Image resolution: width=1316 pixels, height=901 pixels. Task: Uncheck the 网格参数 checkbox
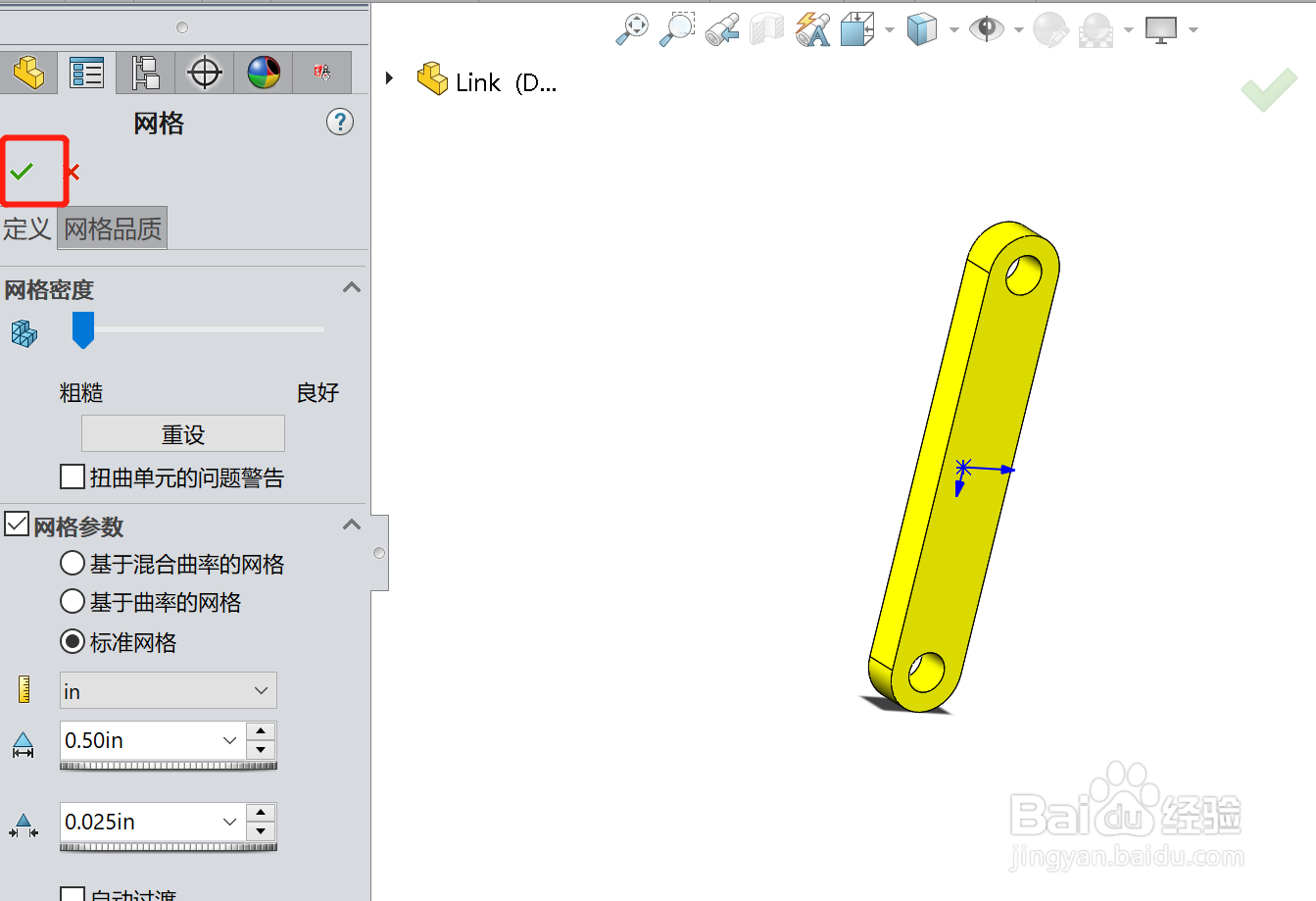[x=17, y=524]
